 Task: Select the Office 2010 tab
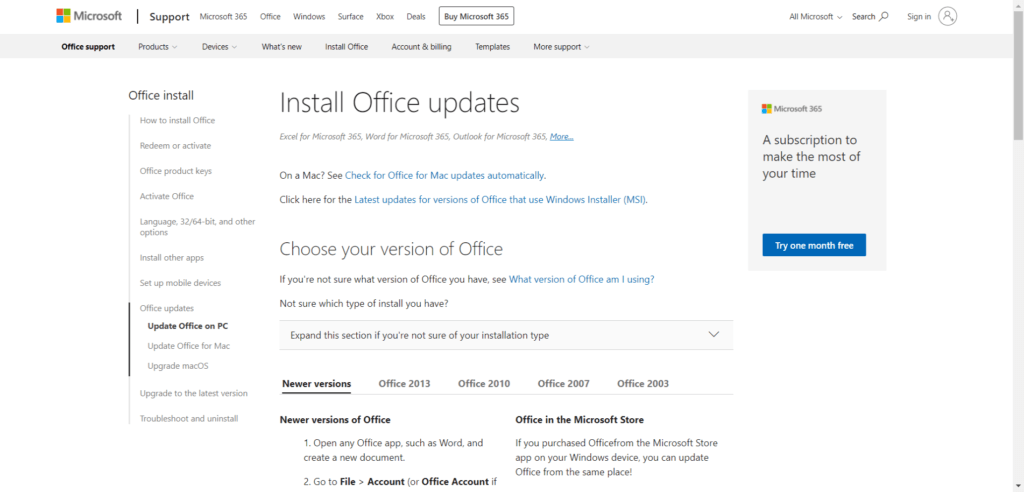(484, 383)
